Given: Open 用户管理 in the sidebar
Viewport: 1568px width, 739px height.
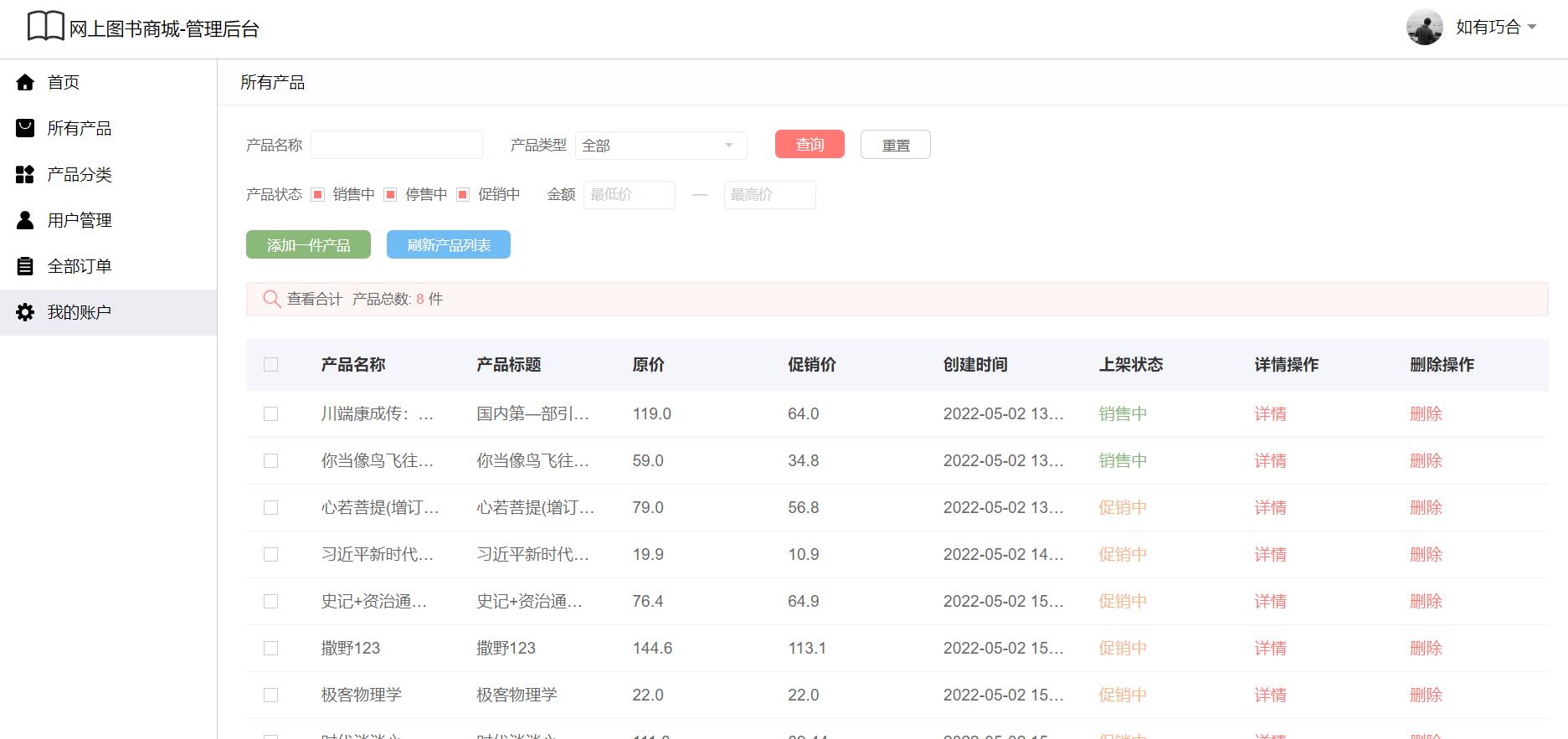Looking at the screenshot, I should [108, 220].
